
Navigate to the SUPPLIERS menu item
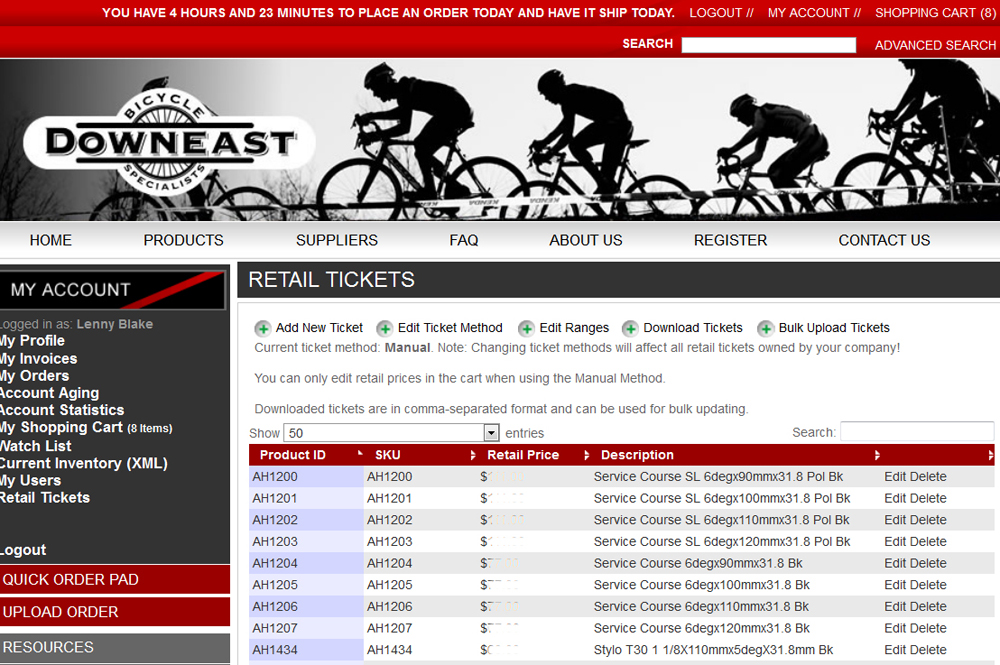pos(336,240)
